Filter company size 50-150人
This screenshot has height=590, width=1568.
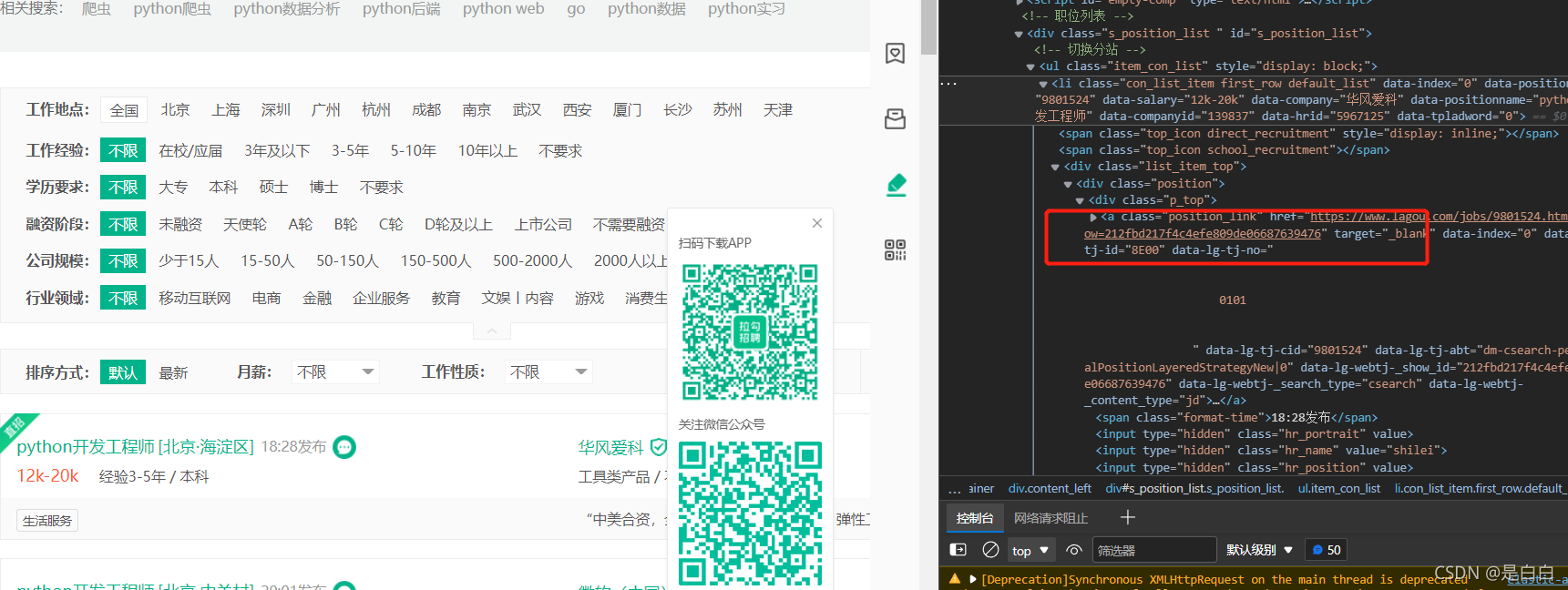click(347, 261)
